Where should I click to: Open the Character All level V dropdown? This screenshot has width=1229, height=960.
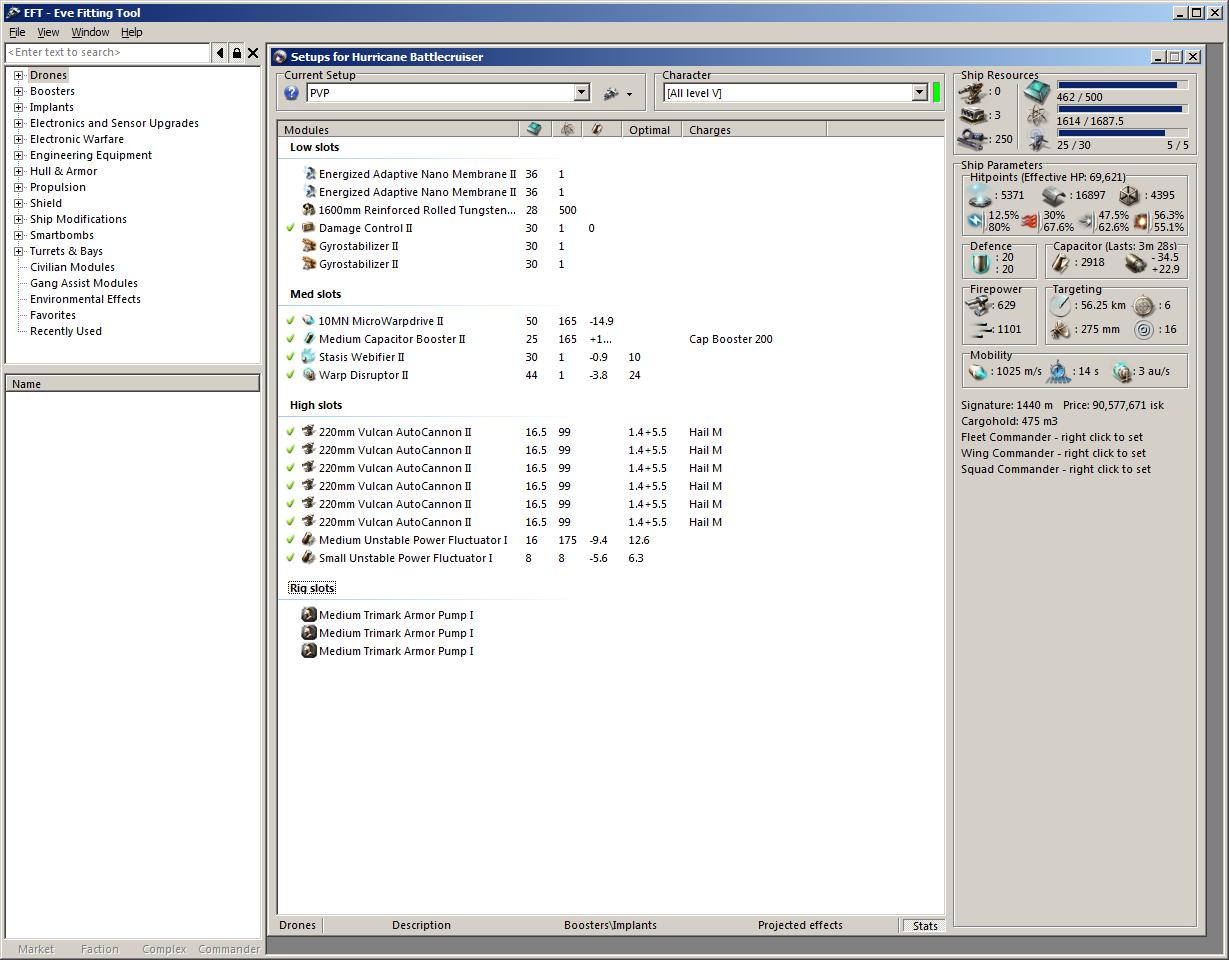tap(919, 93)
